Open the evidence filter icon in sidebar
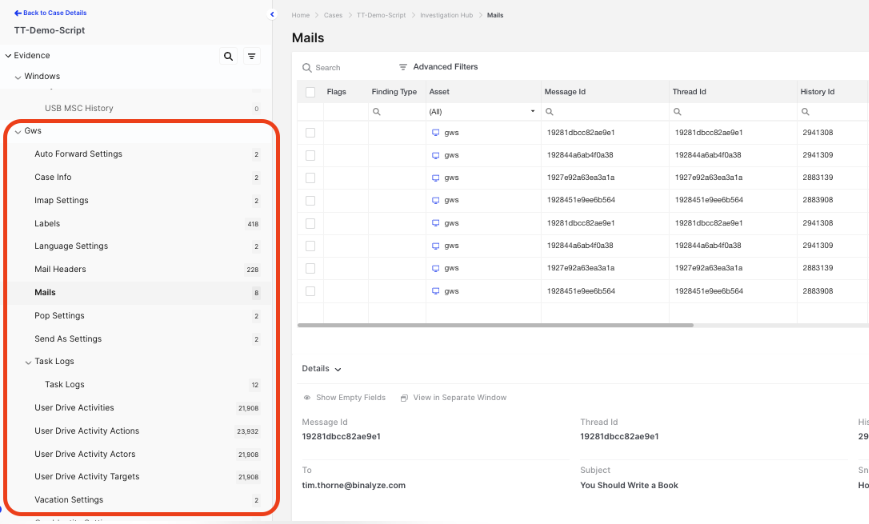Screen dimensions: 869x524 coord(252,57)
